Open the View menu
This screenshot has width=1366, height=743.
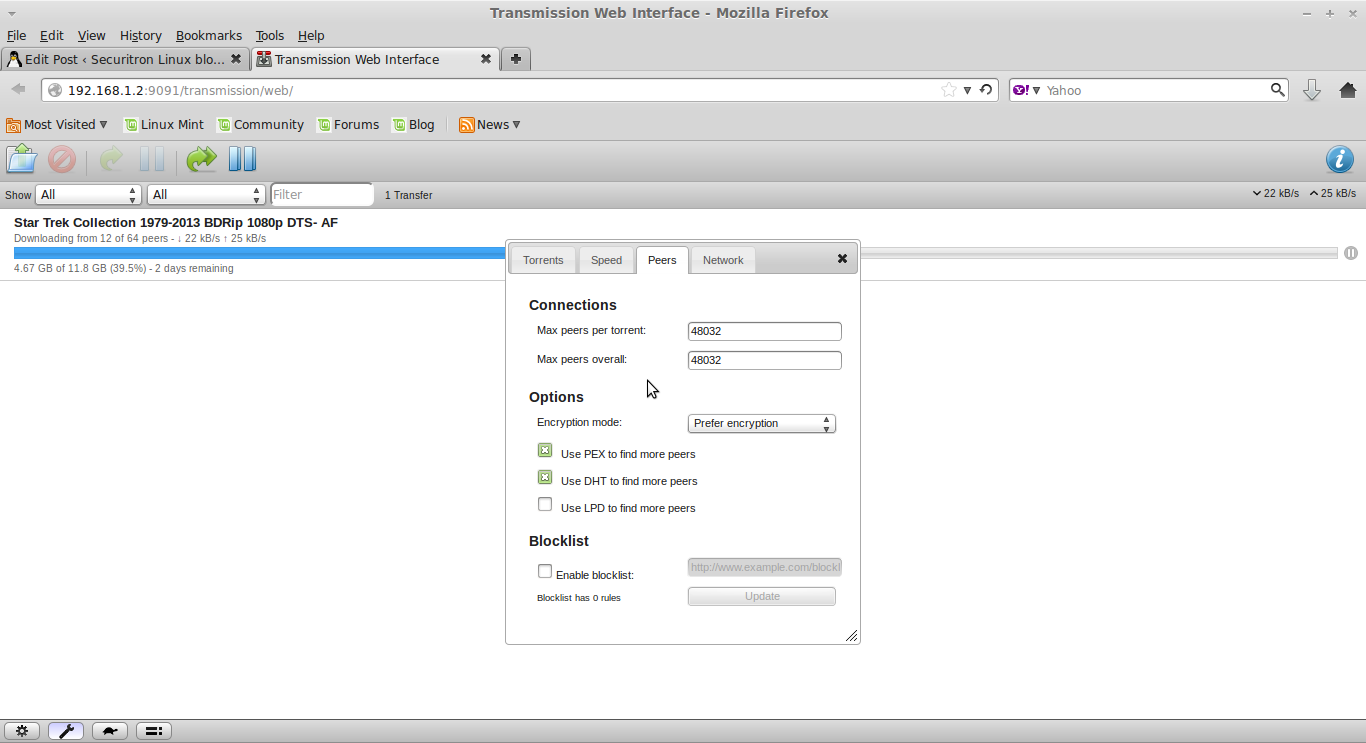(91, 35)
